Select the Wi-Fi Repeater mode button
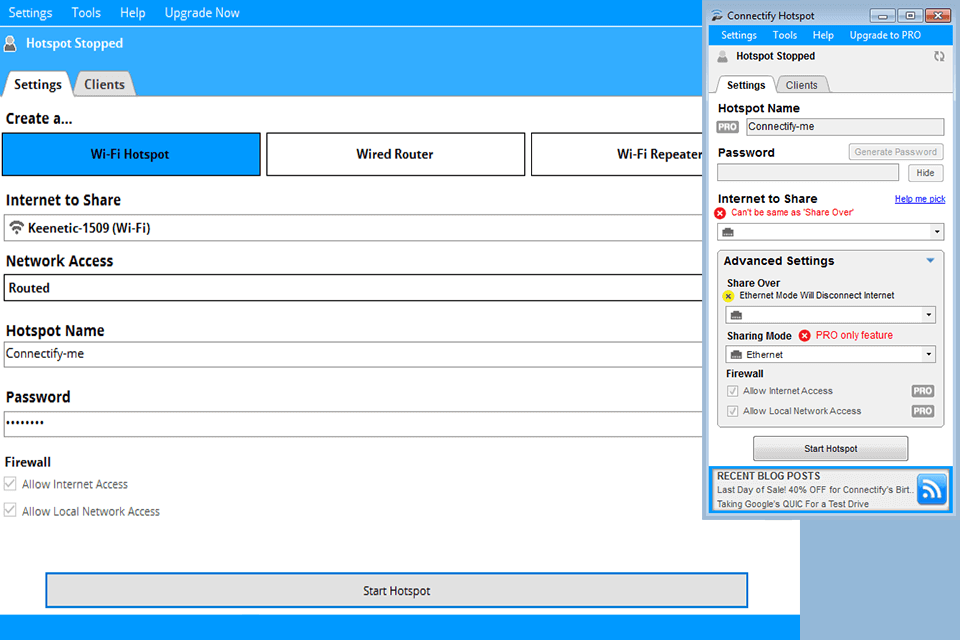The width and height of the screenshot is (960, 640). [x=617, y=154]
